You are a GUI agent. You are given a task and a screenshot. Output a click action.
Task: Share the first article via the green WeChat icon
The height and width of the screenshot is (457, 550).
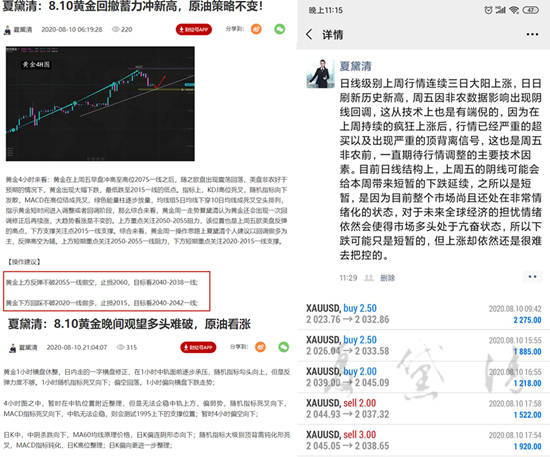(280, 29)
